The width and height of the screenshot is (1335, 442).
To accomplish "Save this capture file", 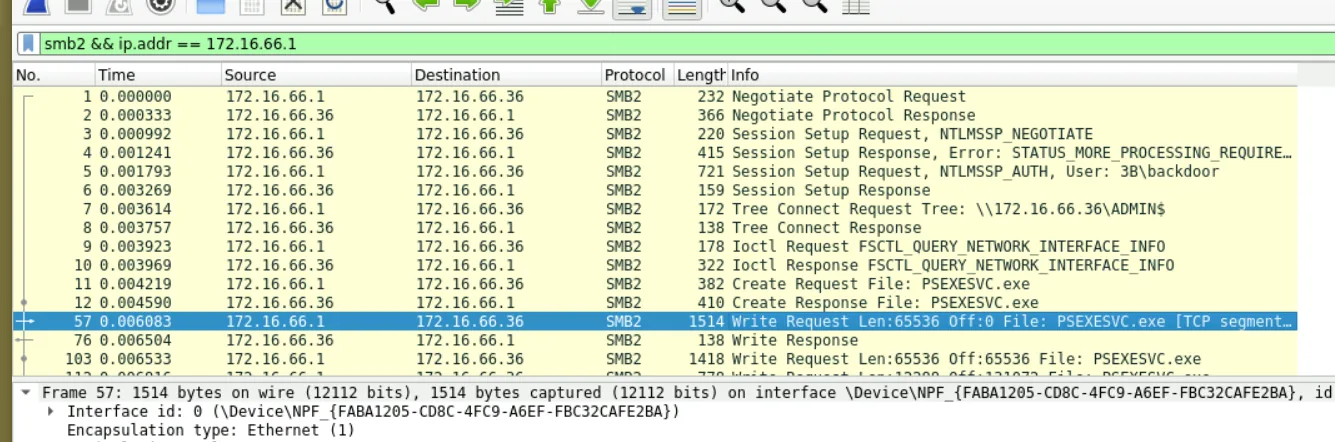I will coord(251,5).
